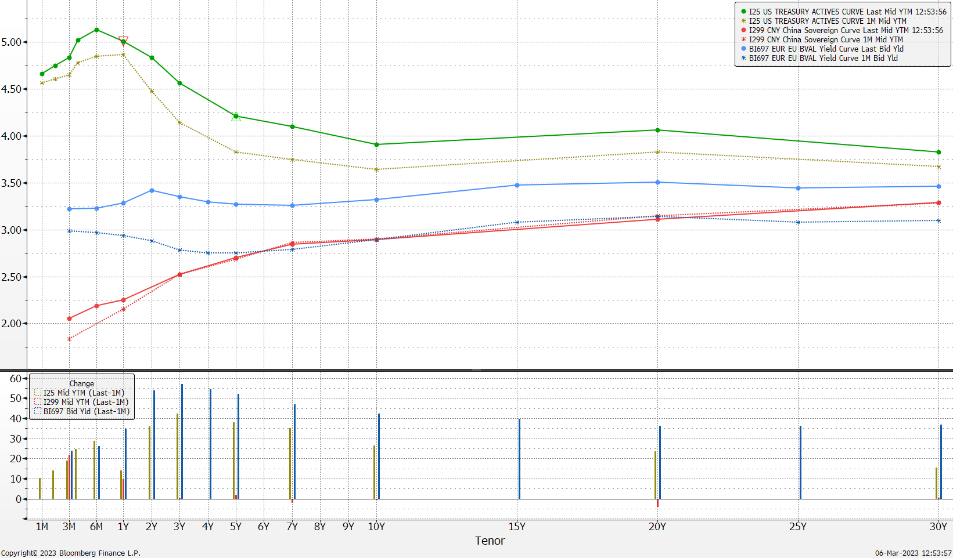Click the 30Y tenor axis label
The height and width of the screenshot is (558, 953).
pos(938,526)
